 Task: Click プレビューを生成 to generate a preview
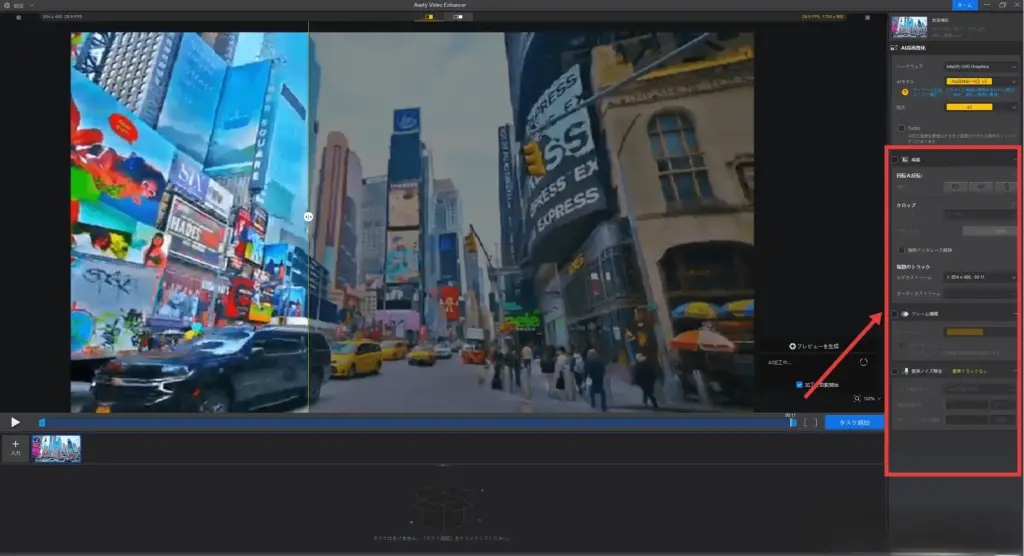pos(814,346)
